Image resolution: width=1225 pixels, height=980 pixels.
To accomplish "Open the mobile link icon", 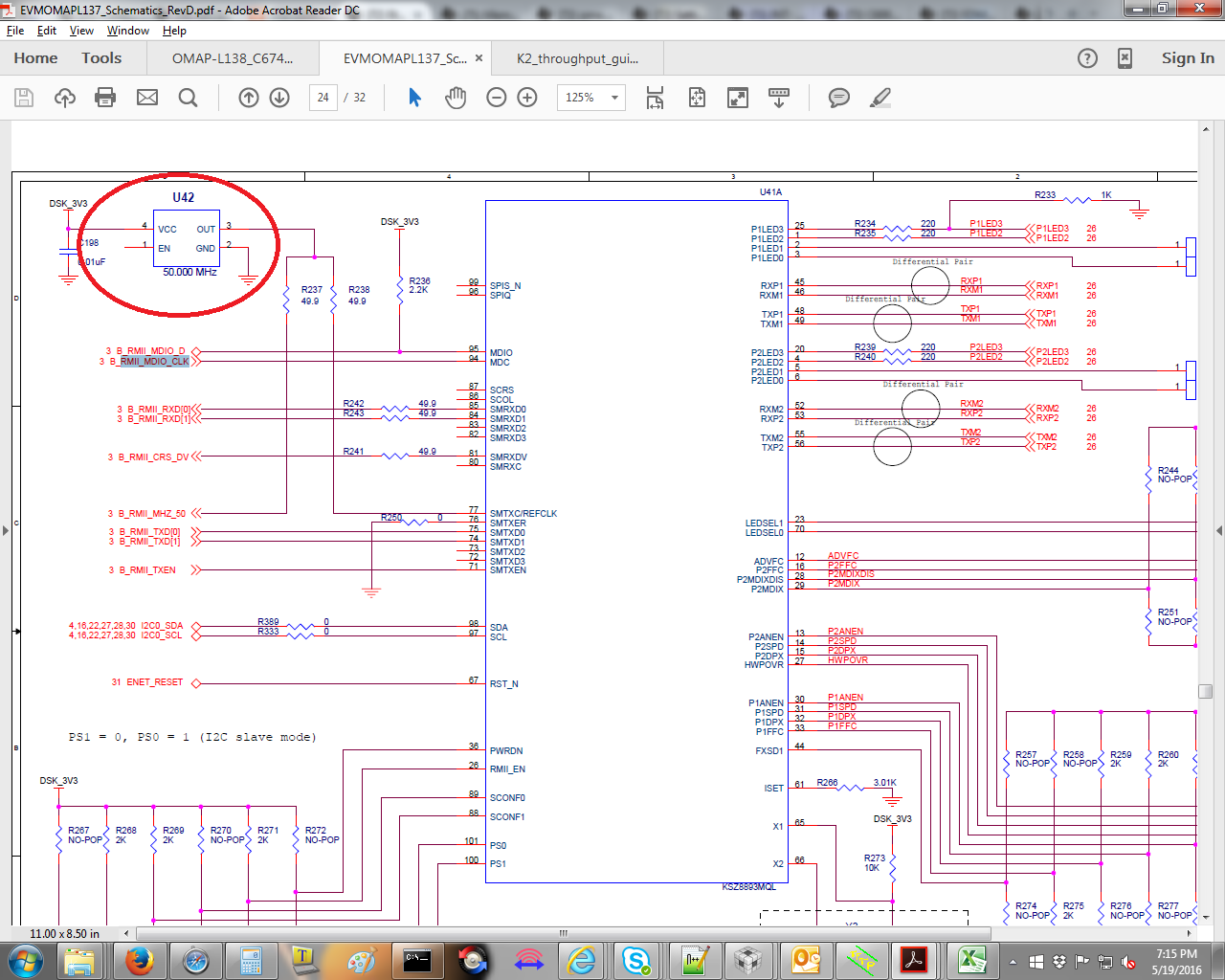I will pos(1125,58).
